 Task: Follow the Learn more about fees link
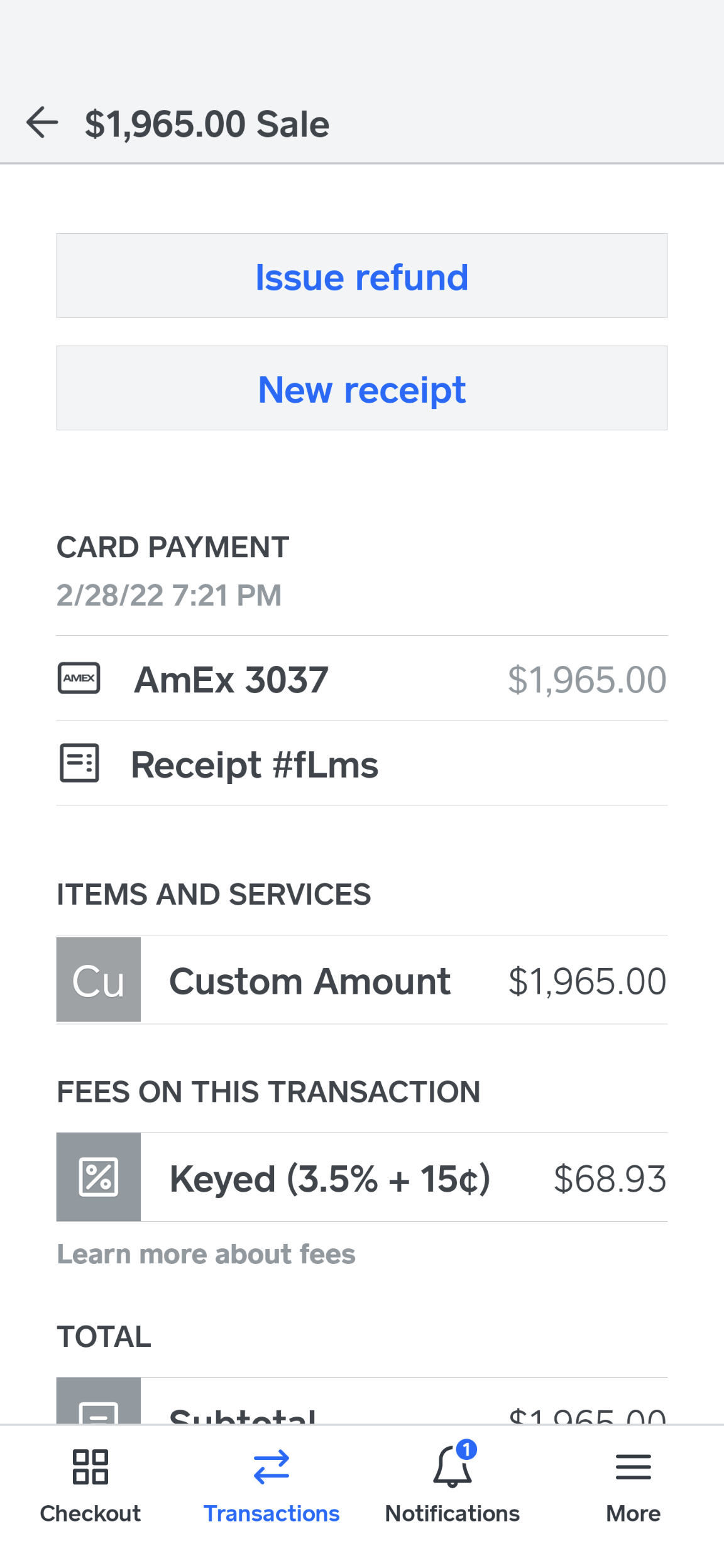point(206,1254)
